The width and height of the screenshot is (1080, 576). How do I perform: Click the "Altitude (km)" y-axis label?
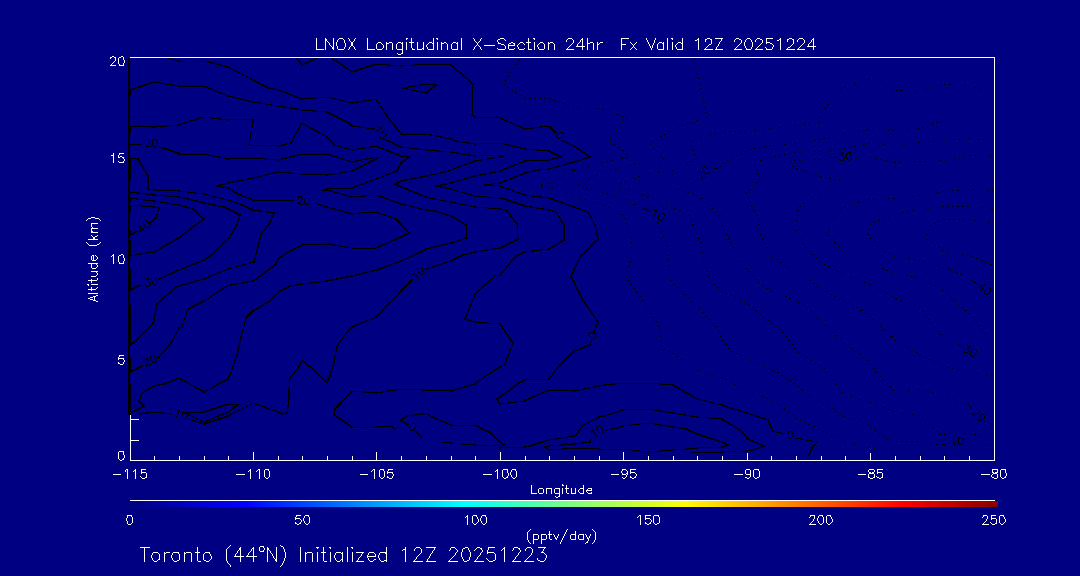click(93, 258)
